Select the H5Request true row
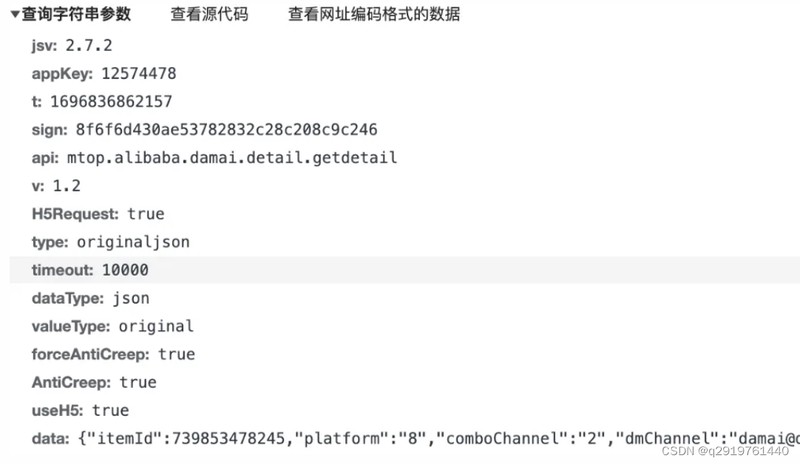This screenshot has width=800, height=464. 98,213
